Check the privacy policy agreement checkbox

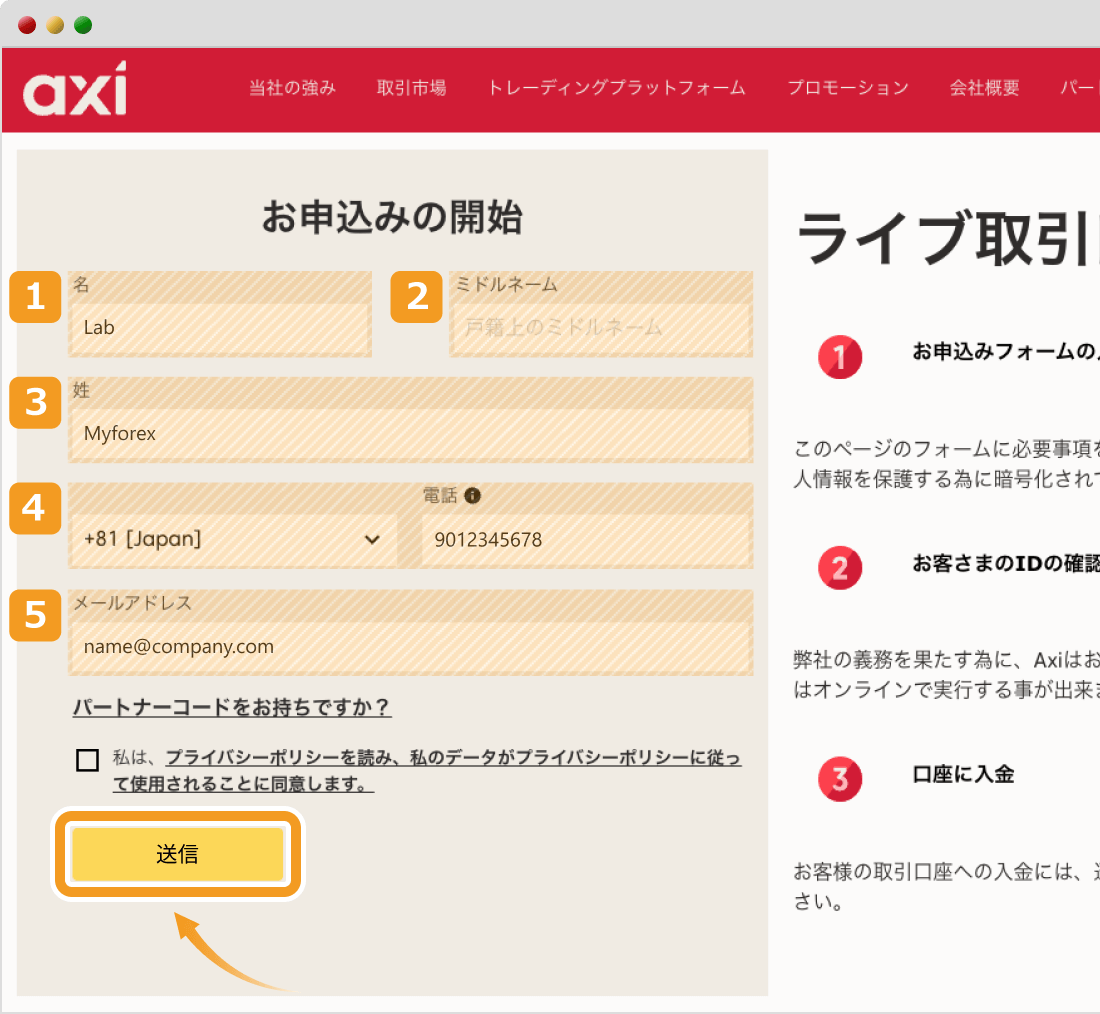pyautogui.click(x=88, y=760)
